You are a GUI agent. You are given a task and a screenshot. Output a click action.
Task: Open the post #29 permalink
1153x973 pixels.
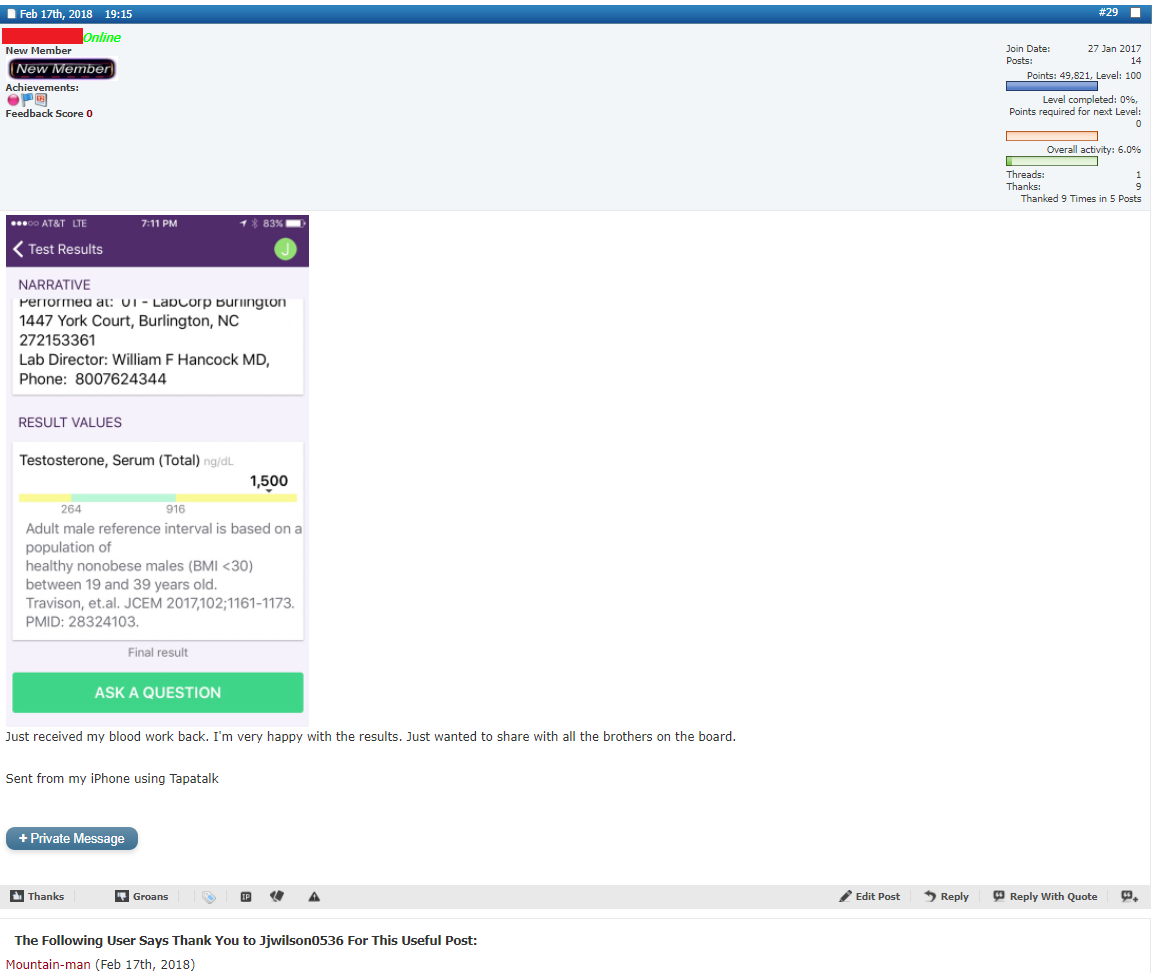[1108, 12]
